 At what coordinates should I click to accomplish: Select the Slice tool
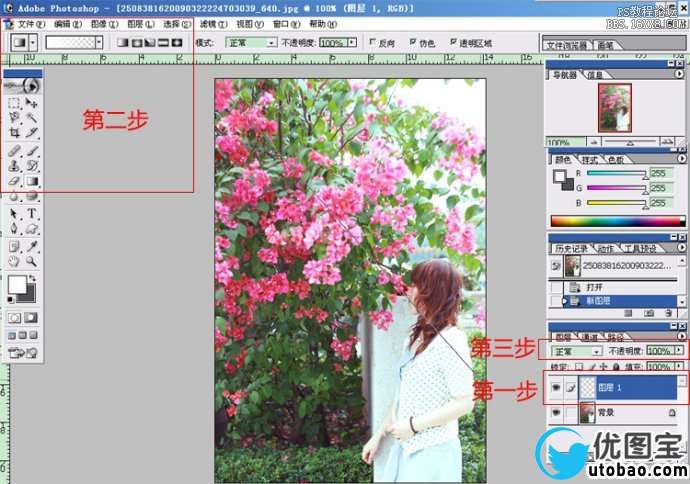pos(31,132)
